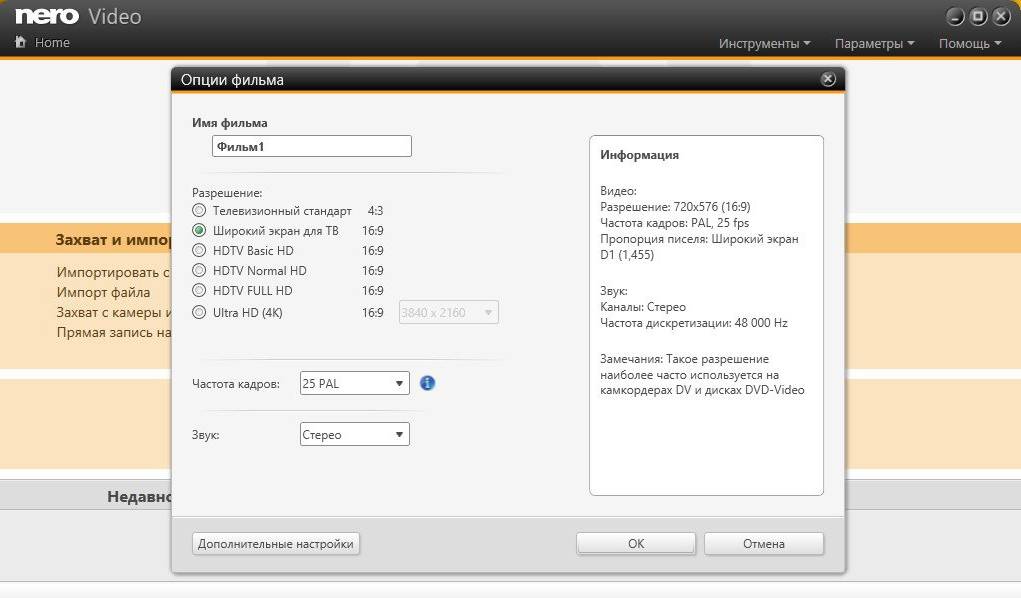
Task: Go to Home in the top bar
Action: tap(52, 42)
